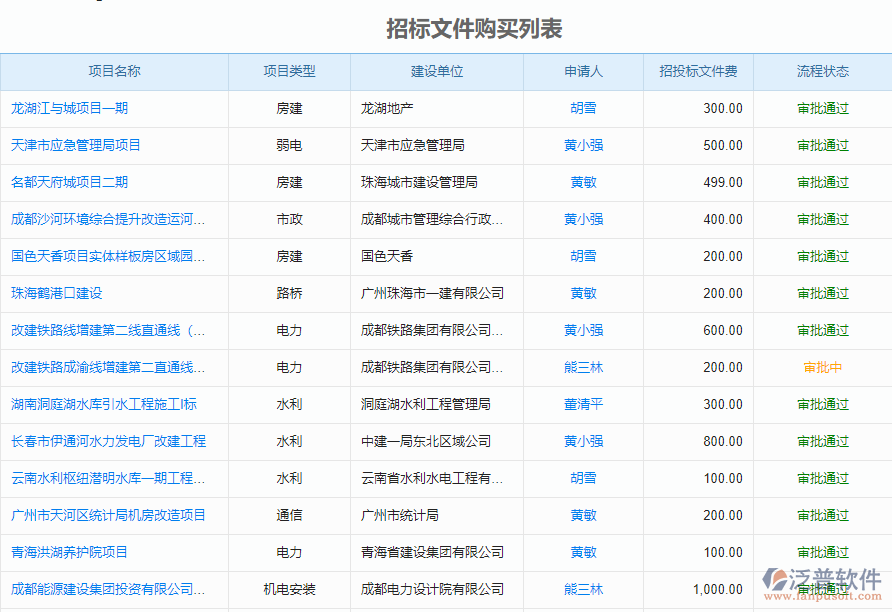Screen dimensions: 892x612
Task: Click the 泛普软件 logo icon
Action: (x=775, y=580)
